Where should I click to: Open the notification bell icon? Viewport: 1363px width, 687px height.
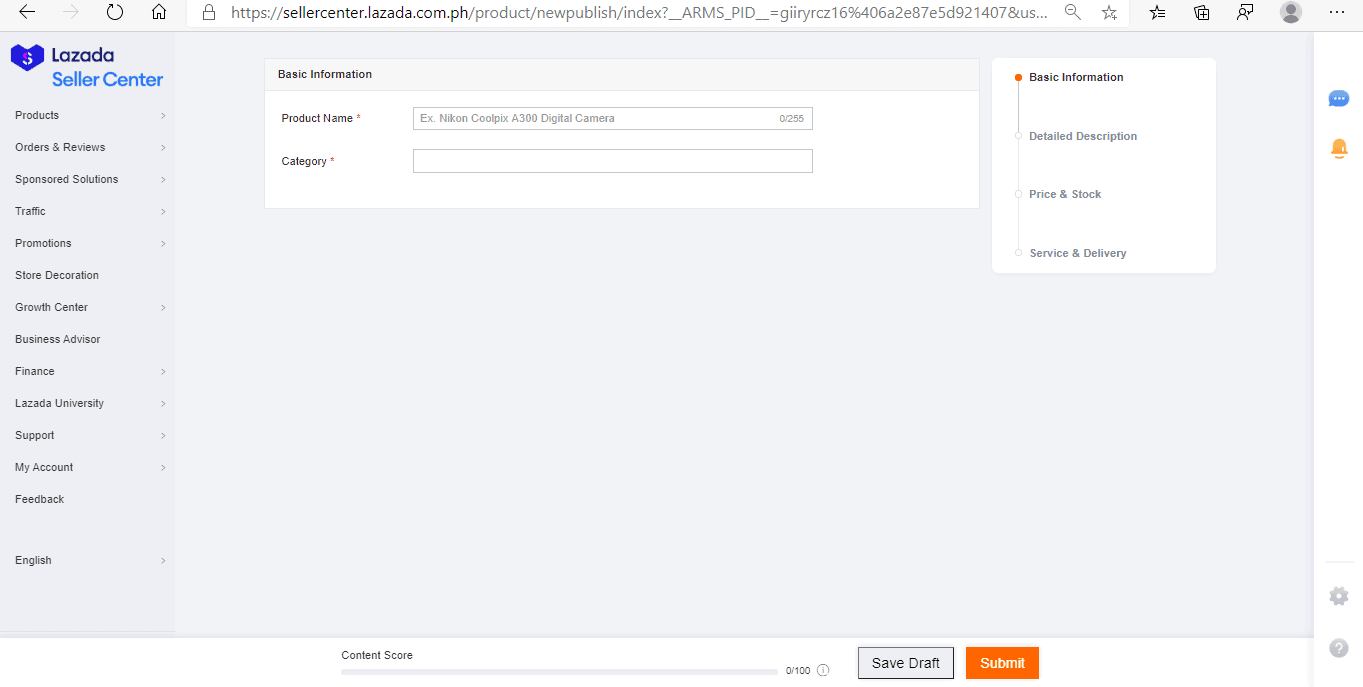point(1339,148)
